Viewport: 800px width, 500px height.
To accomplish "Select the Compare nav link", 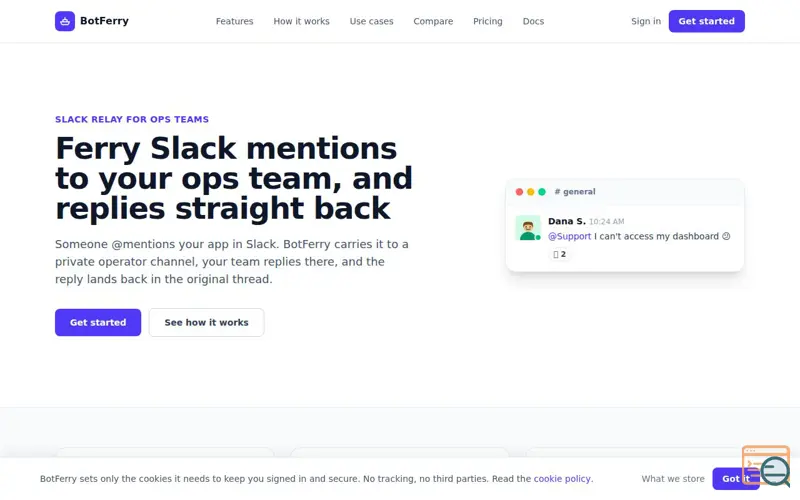I will [x=433, y=21].
